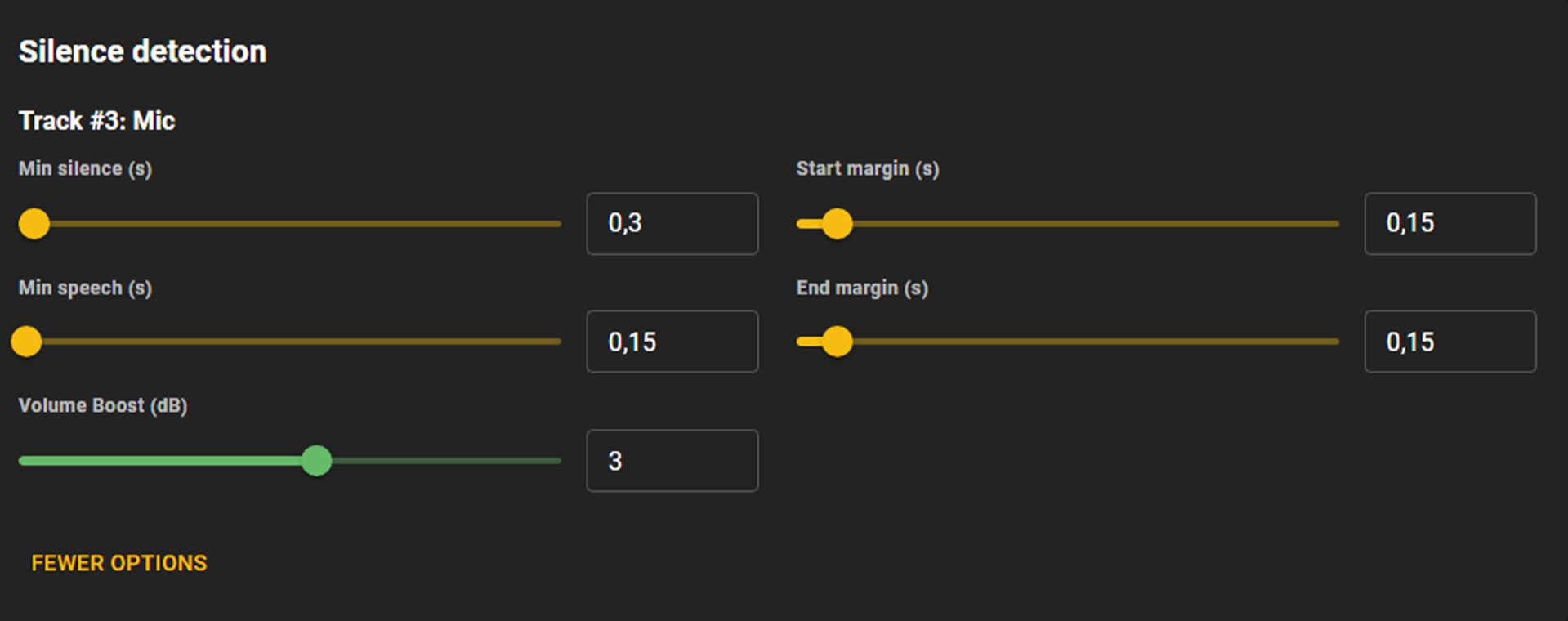Collapse options using FEWER OPTIONS
The image size is (1568, 621).
pyautogui.click(x=119, y=562)
